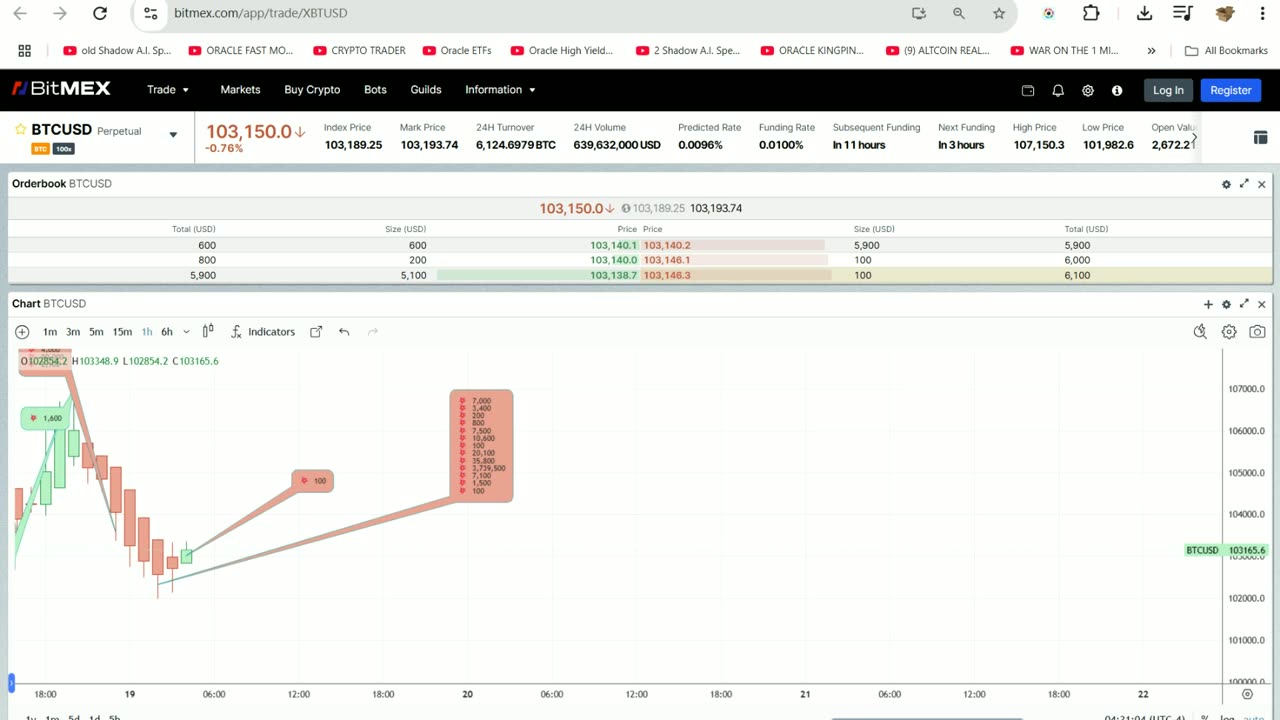This screenshot has width=1280, height=720.
Task: Click the BTCUSD price label 103165.6 on chart
Action: 1226,550
